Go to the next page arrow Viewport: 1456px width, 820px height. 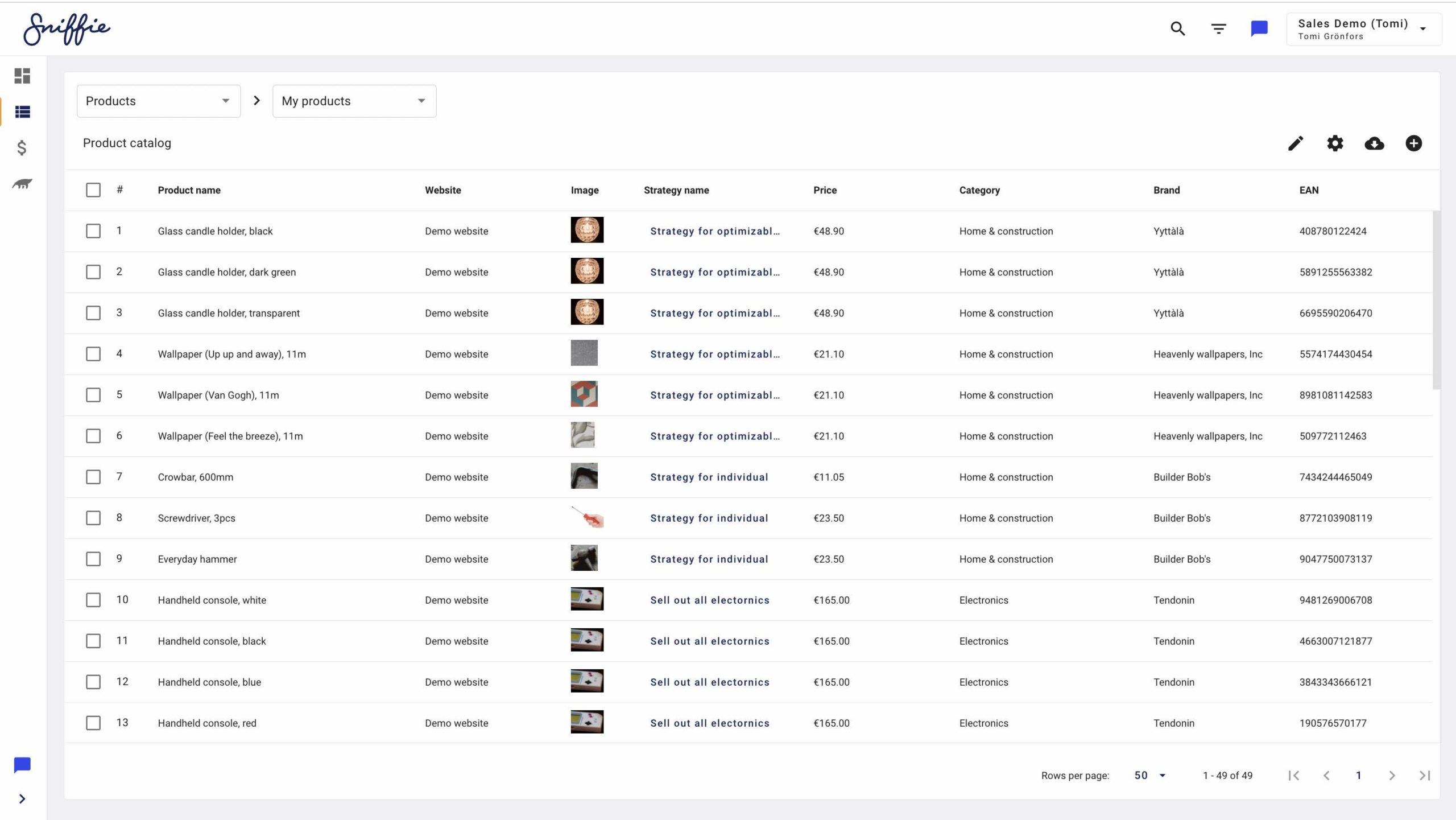pos(1392,775)
